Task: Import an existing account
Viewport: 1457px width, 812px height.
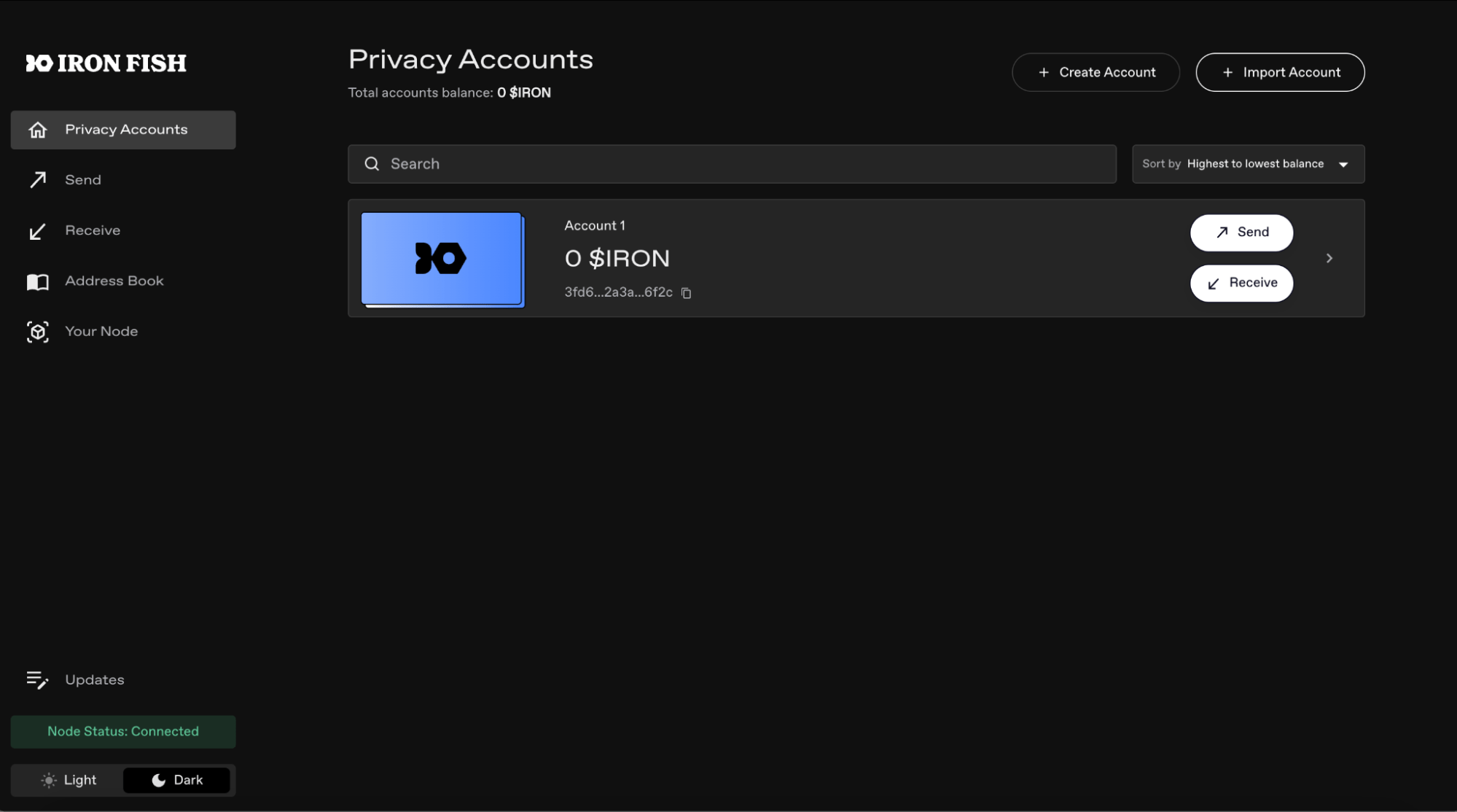Action: coord(1280,72)
